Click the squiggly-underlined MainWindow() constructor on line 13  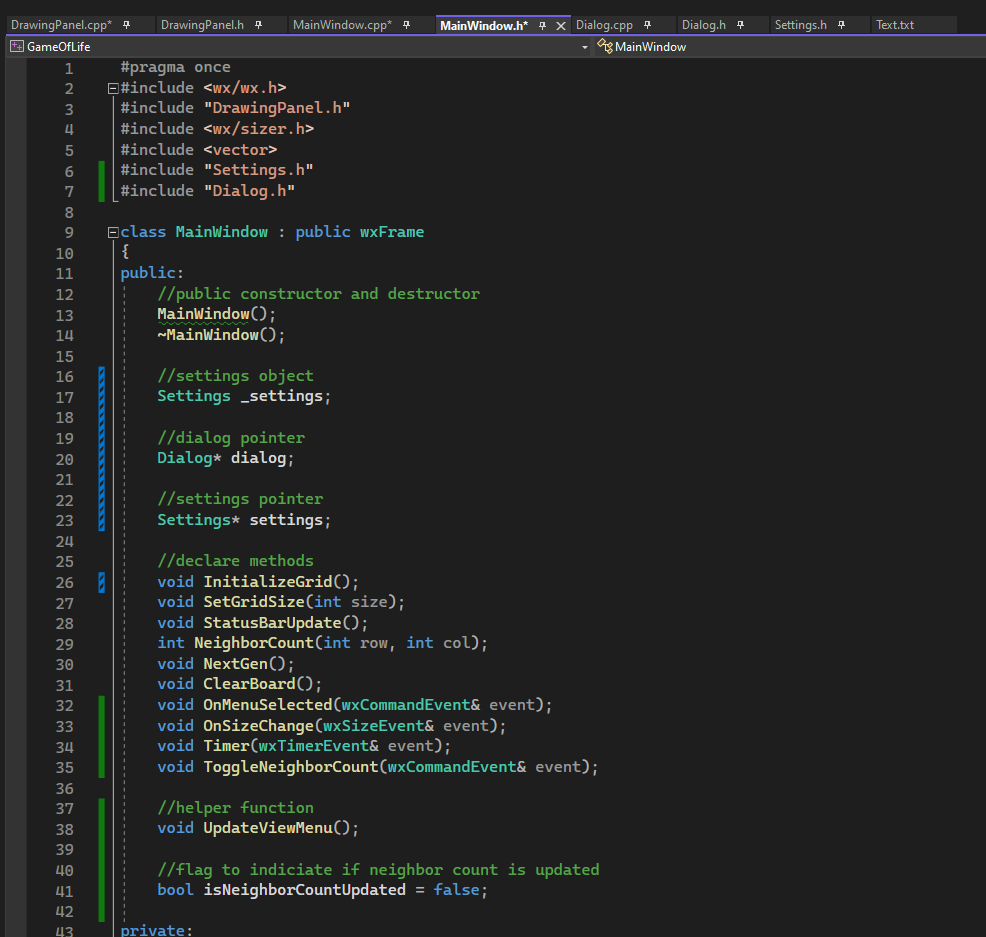pos(205,314)
